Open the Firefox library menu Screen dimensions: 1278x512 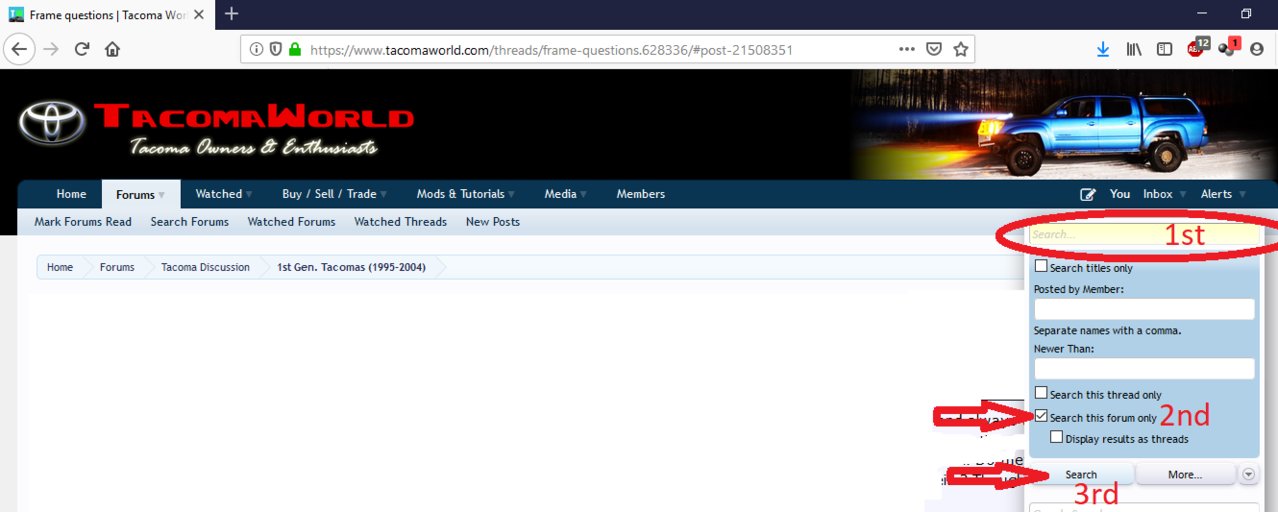(1135, 49)
